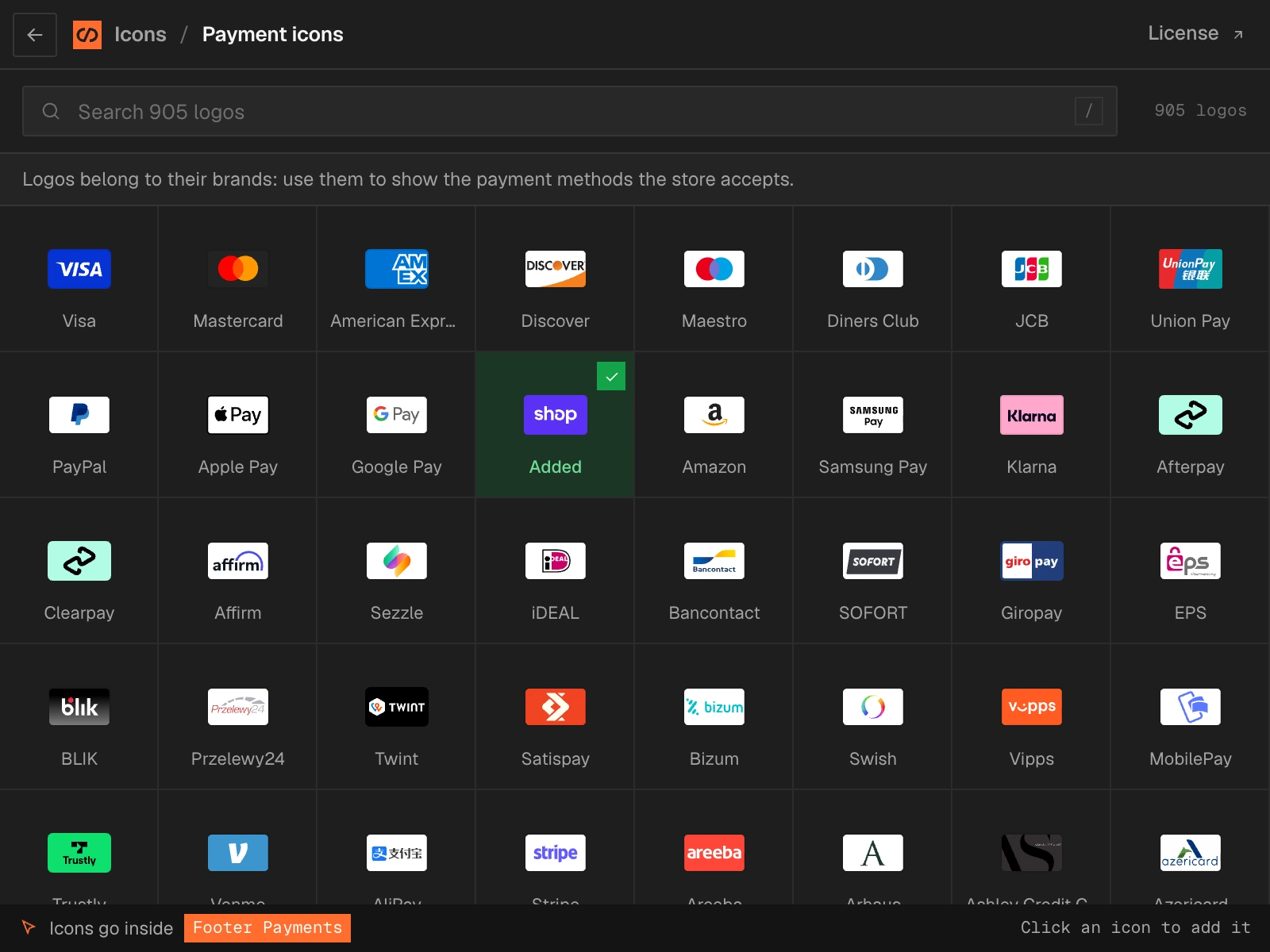Add the Affirm icon
Screen dimensions: 1270x952
tap(238, 570)
